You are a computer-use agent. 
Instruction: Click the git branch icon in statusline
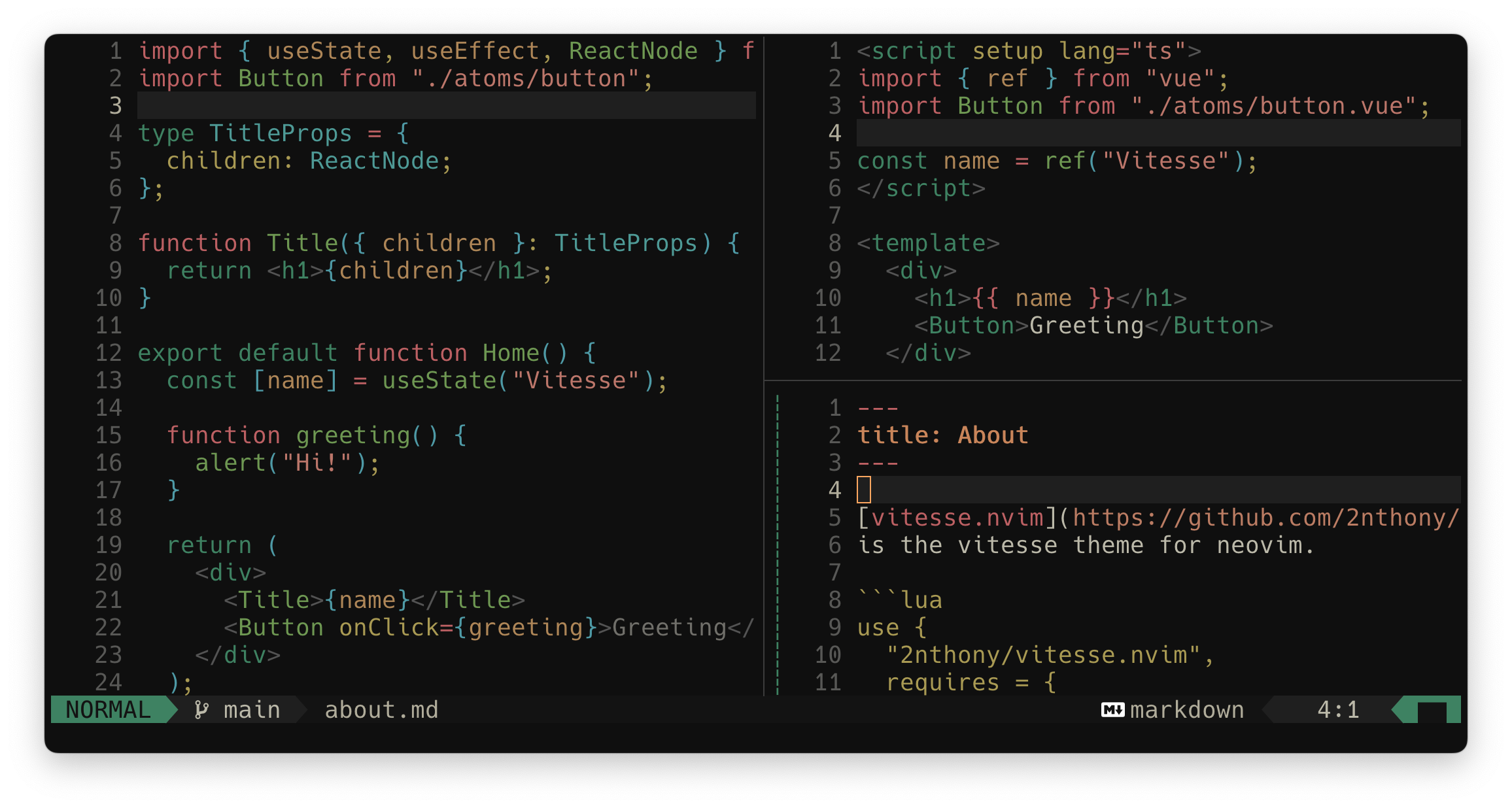click(x=201, y=710)
